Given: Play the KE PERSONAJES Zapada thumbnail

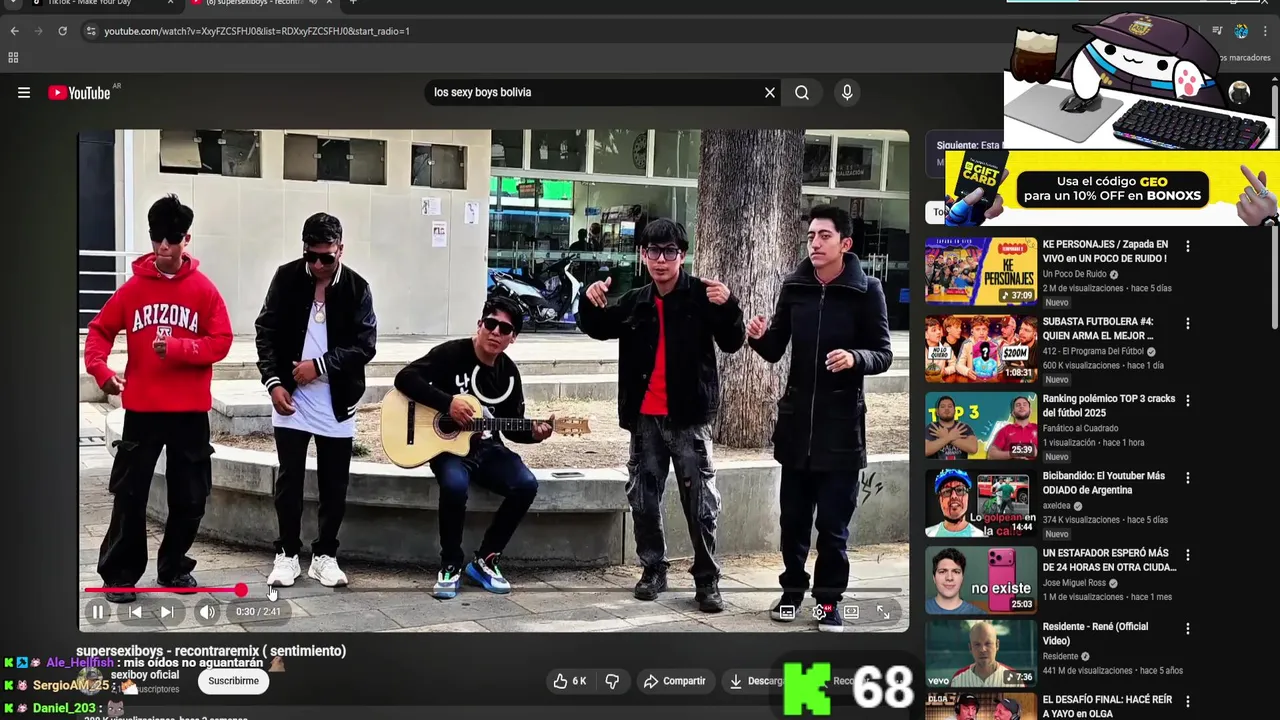Looking at the screenshot, I should tap(981, 271).
